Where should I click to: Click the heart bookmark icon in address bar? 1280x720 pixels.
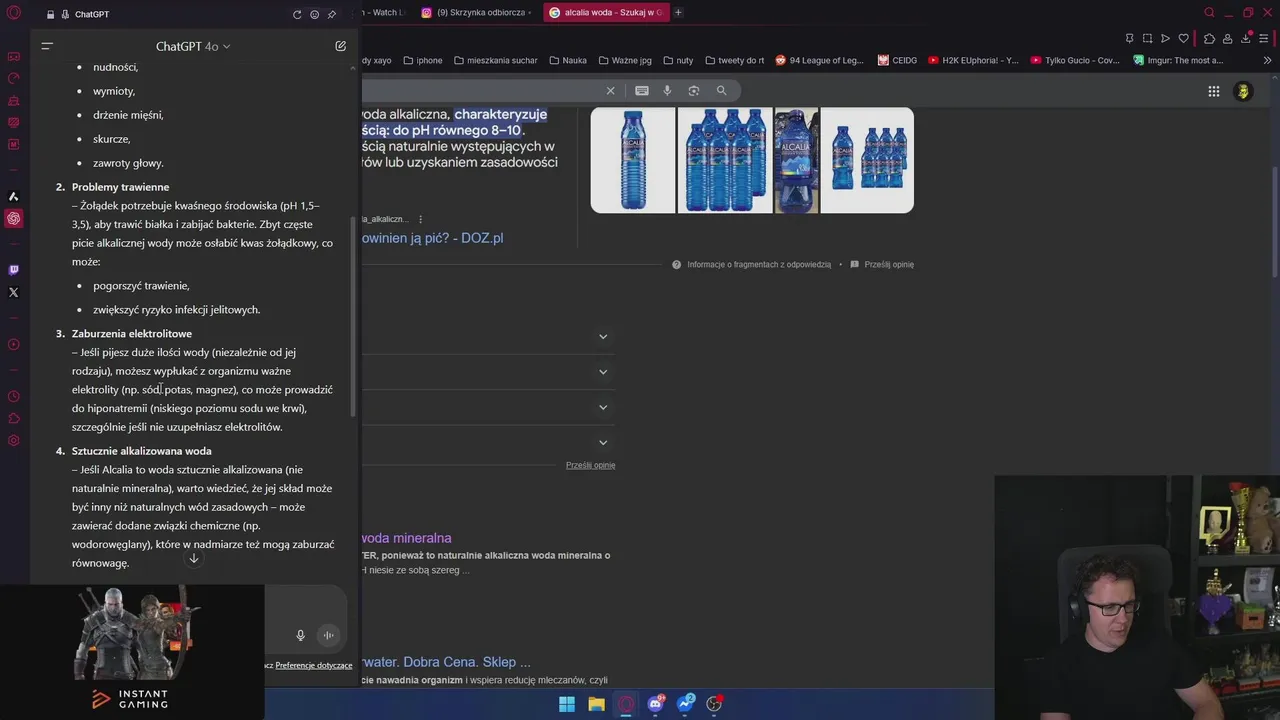point(1184,38)
